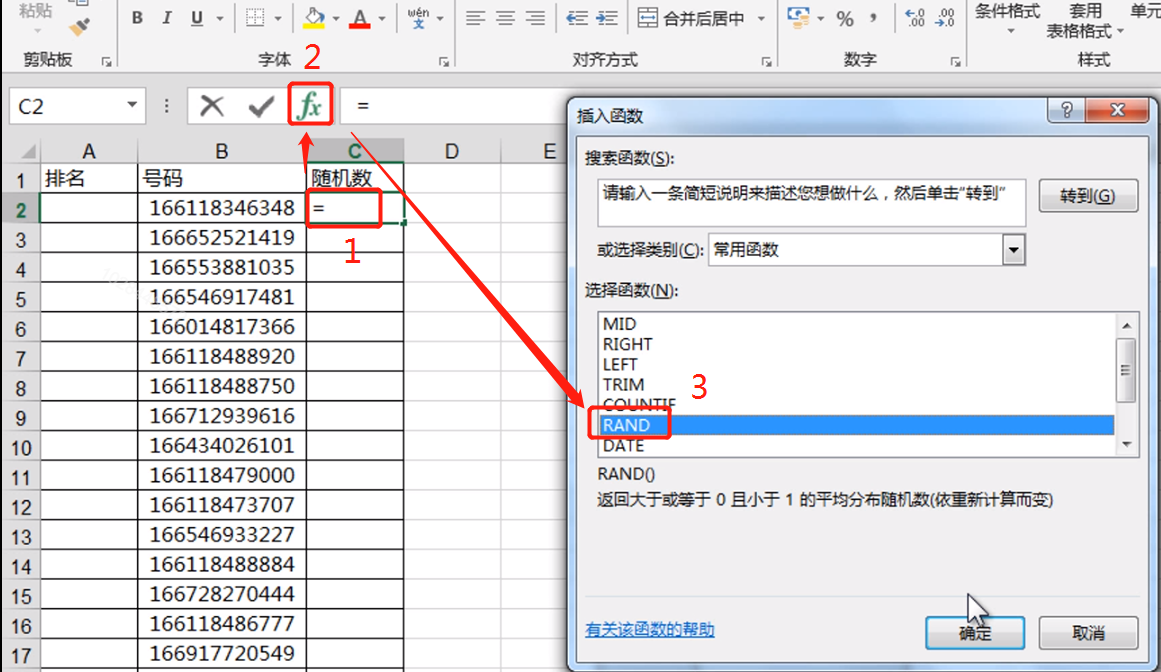Image resolution: width=1161 pixels, height=672 pixels.
Task: Click the Name Box showing C2
Action: pyautogui.click(x=65, y=107)
